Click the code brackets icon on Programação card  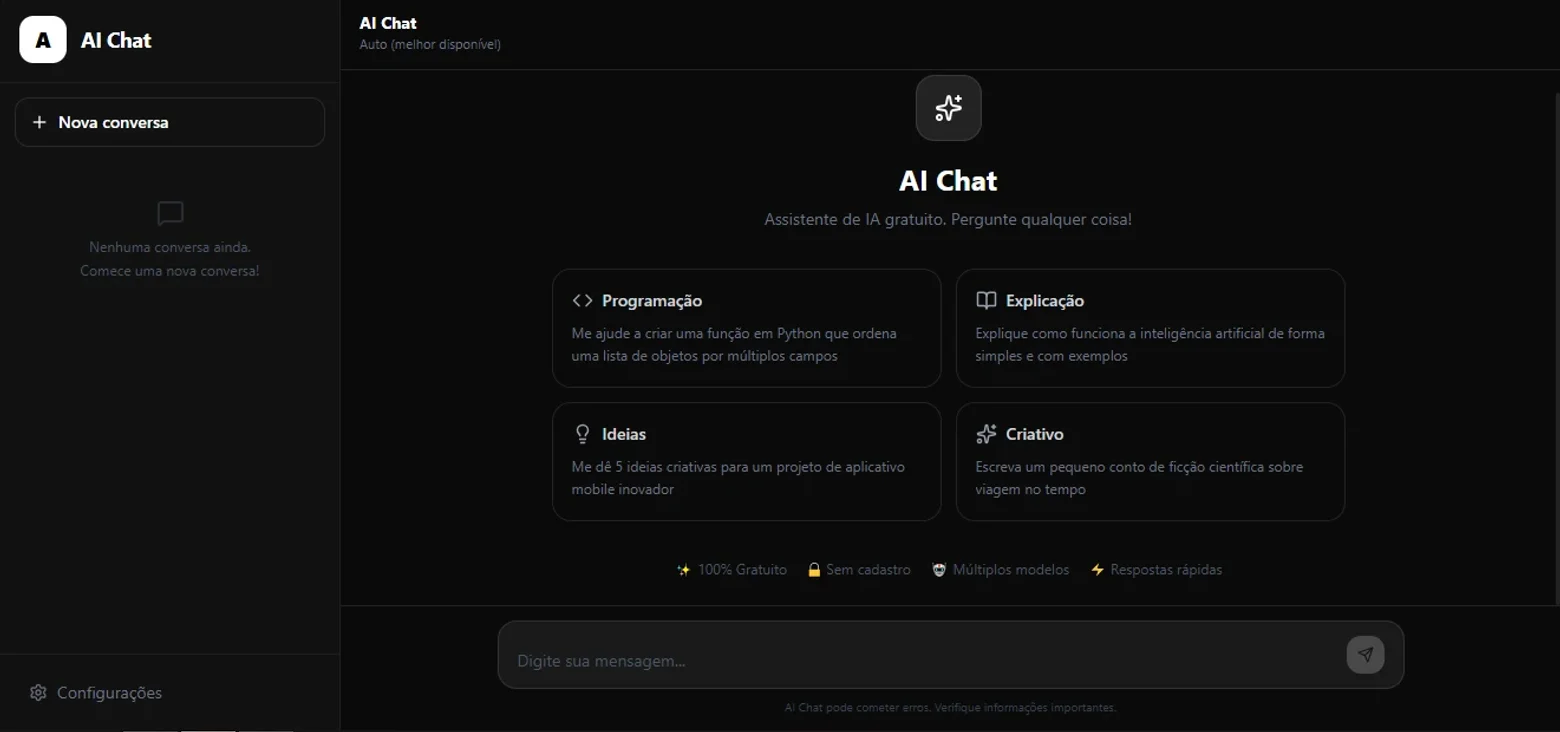click(x=582, y=301)
